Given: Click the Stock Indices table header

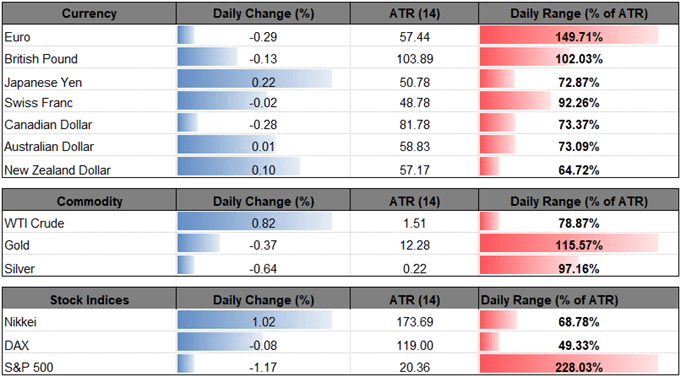Looking at the screenshot, I should point(89,300).
